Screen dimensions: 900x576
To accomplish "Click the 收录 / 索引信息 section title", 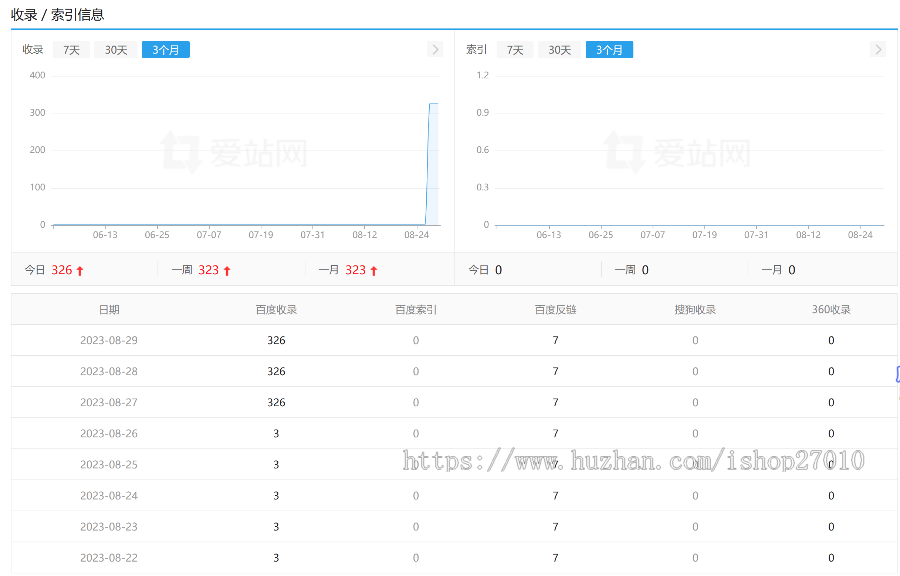I will click(57, 15).
